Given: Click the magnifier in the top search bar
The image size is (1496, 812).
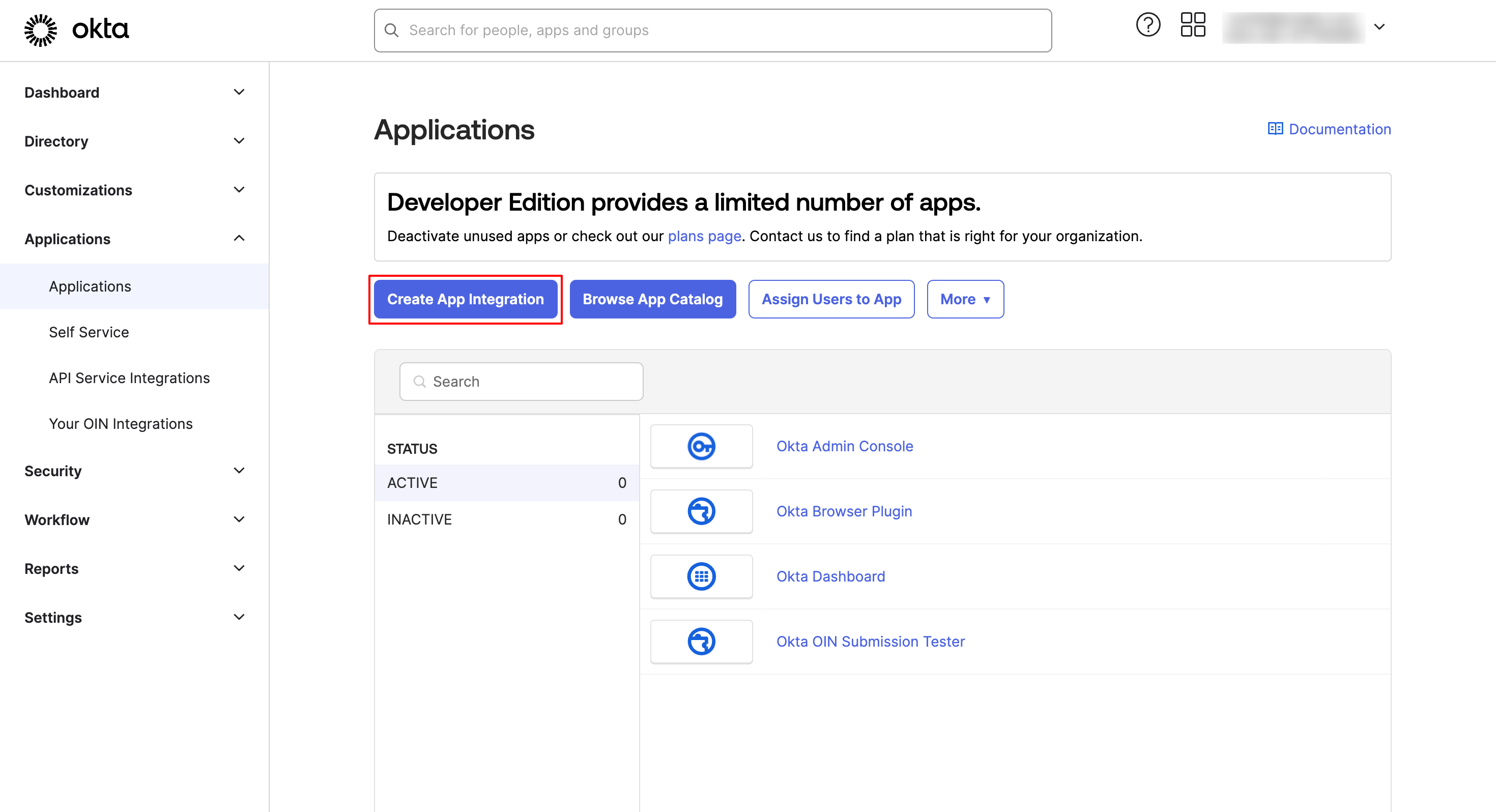Looking at the screenshot, I should point(391,30).
